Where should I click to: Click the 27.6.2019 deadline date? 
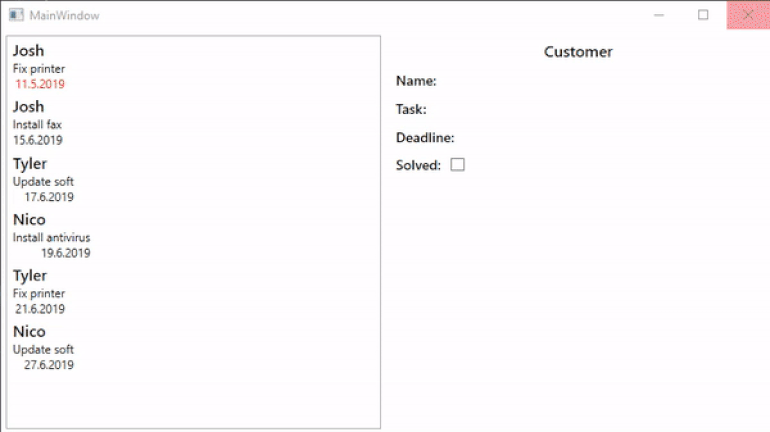[49, 365]
